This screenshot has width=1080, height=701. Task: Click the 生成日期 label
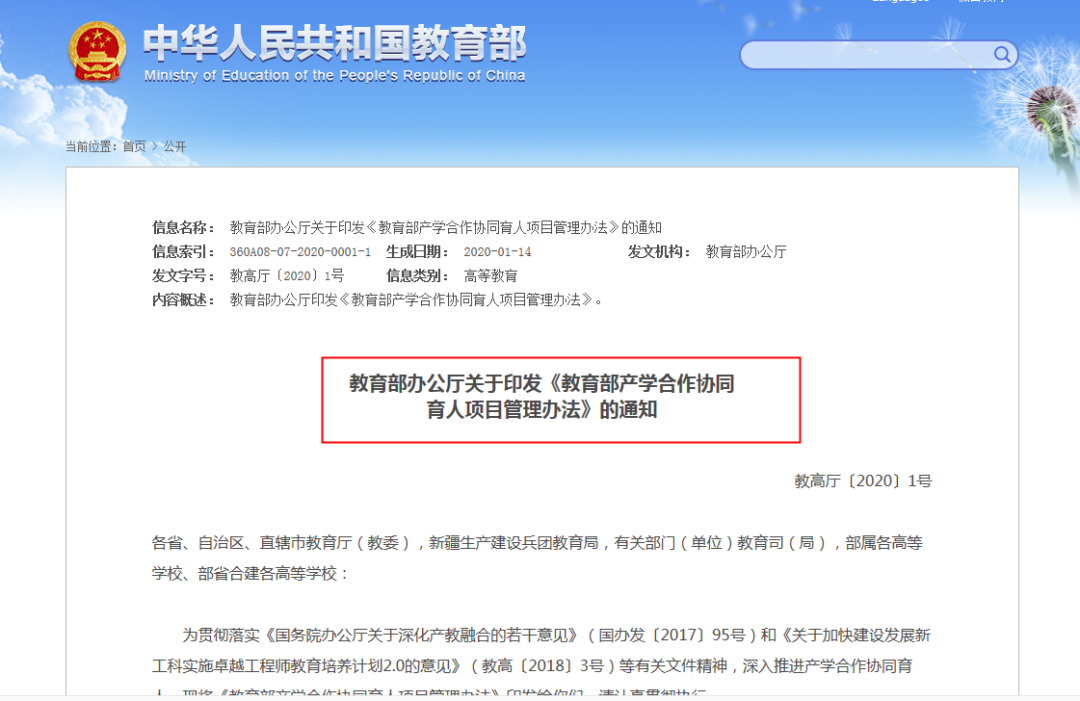(417, 252)
